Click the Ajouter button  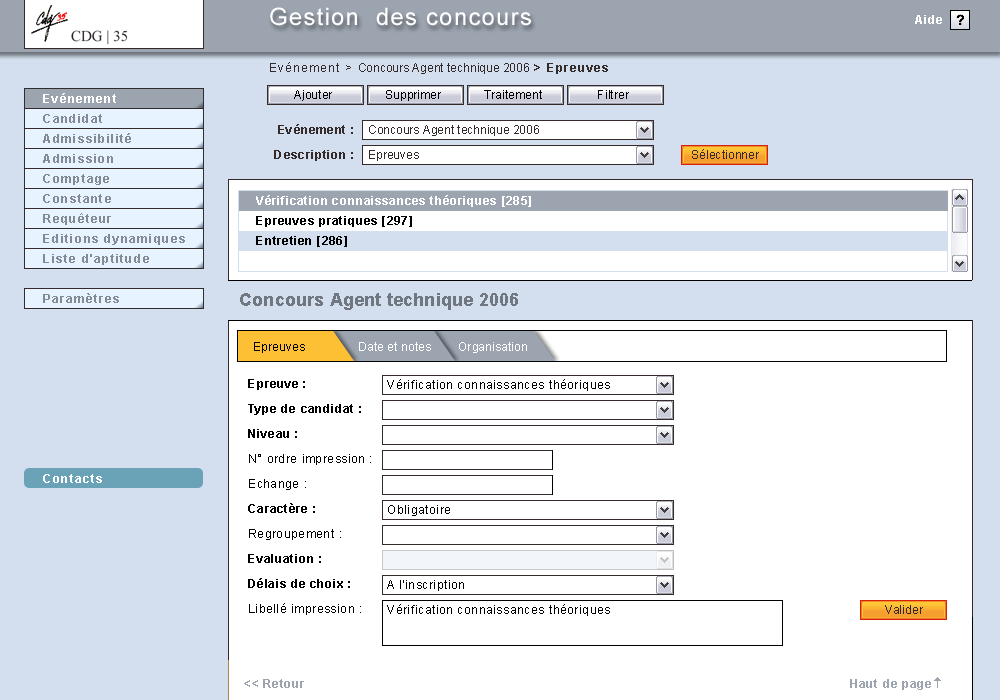coord(315,95)
